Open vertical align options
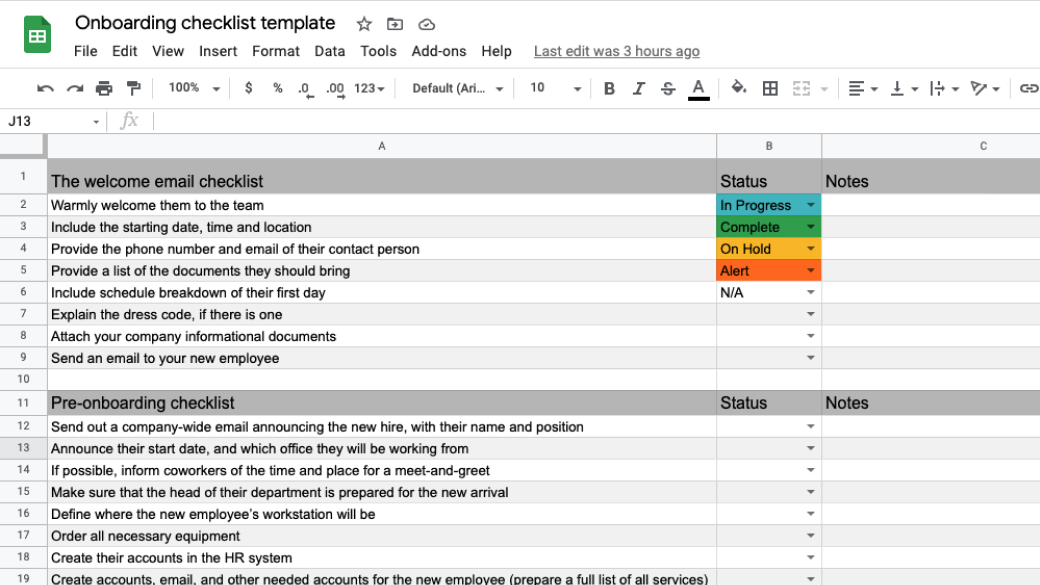 pos(903,88)
